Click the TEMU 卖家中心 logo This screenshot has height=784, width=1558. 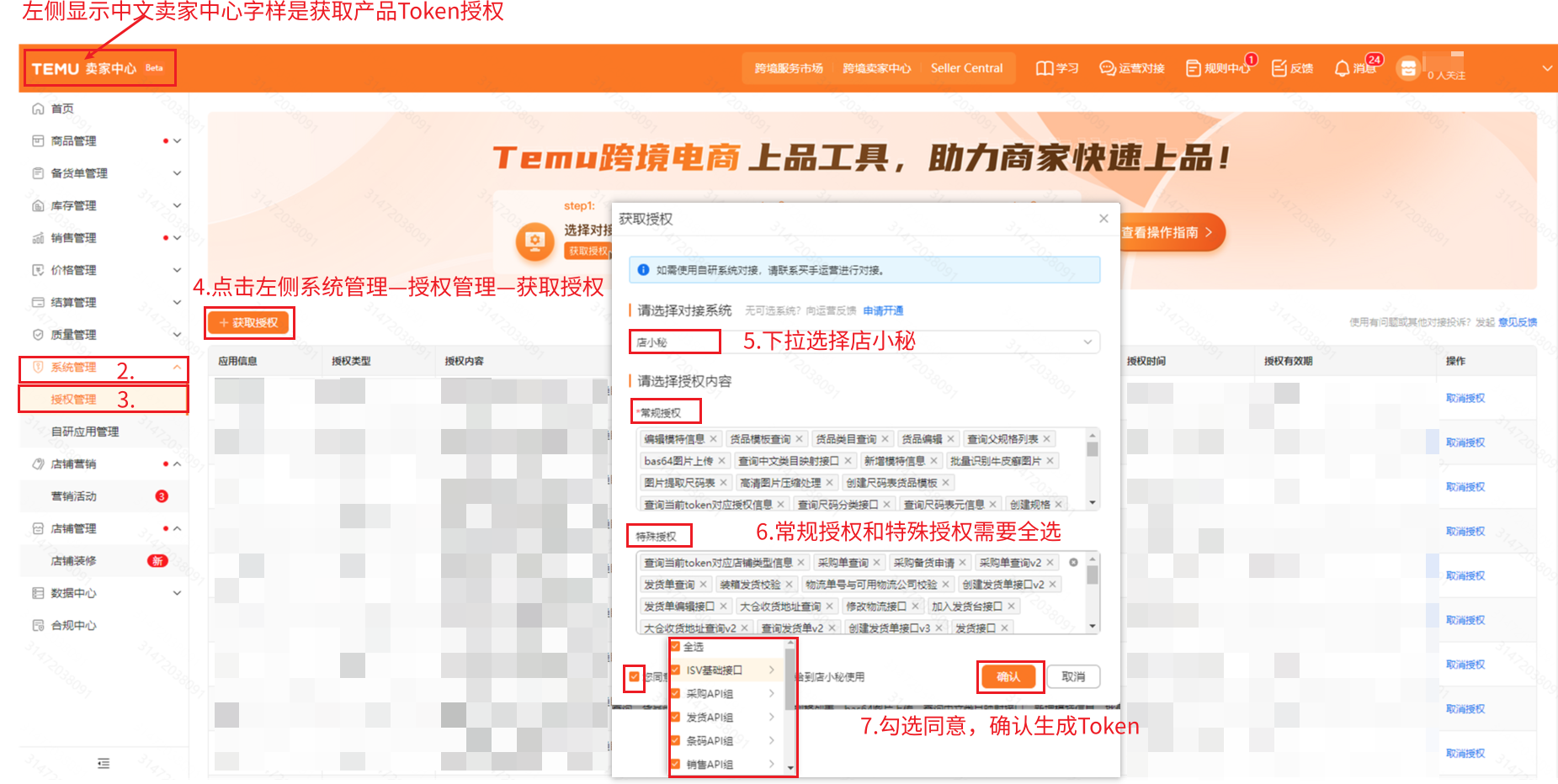(98, 68)
